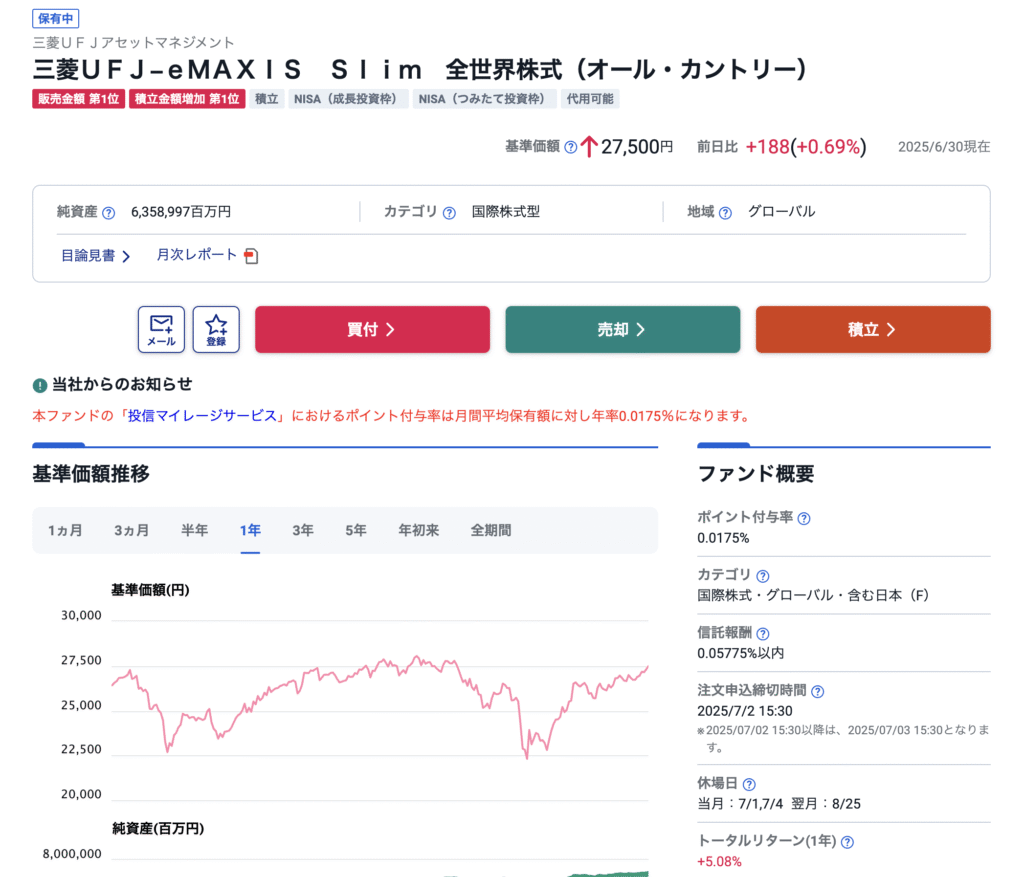1024x877 pixels.
Task: Click the 2025/6/30現在 date text
Action: click(x=944, y=147)
